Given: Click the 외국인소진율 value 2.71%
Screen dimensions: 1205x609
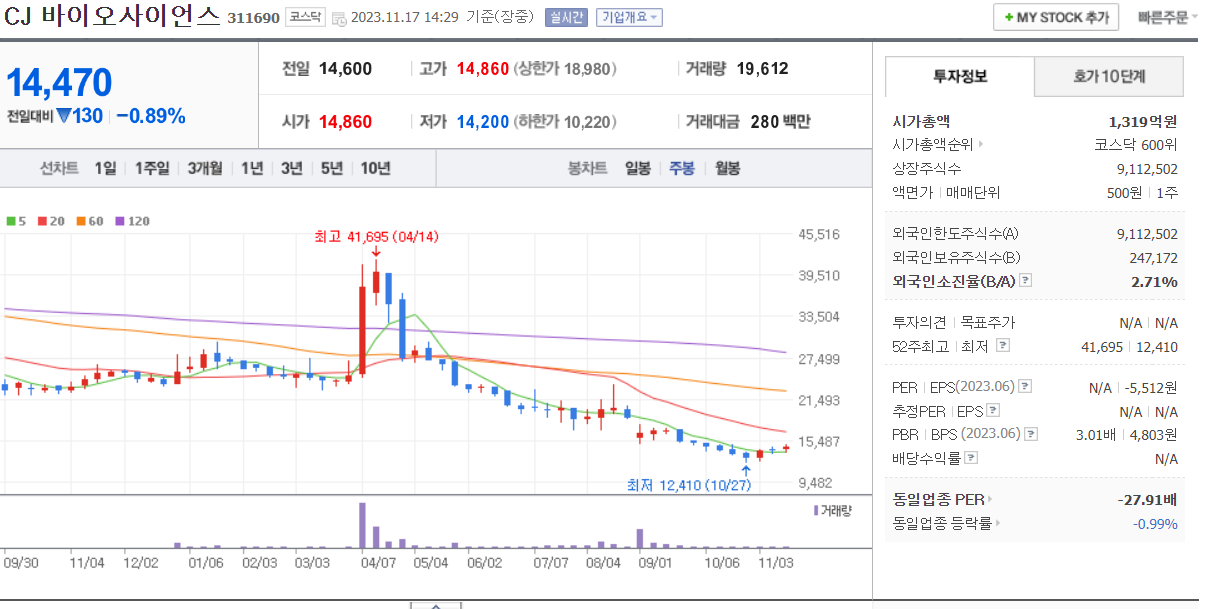Looking at the screenshot, I should pyautogui.click(x=1154, y=282).
